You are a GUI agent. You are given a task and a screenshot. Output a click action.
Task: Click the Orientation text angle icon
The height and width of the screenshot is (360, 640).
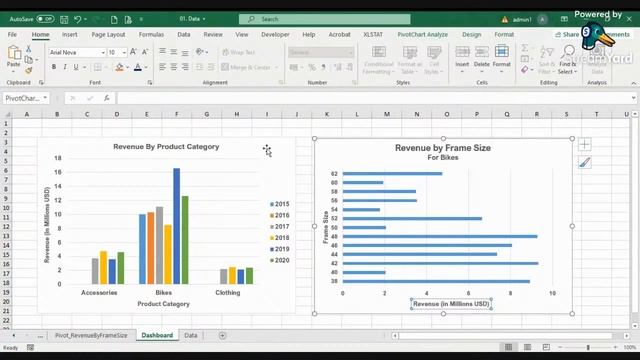200,52
